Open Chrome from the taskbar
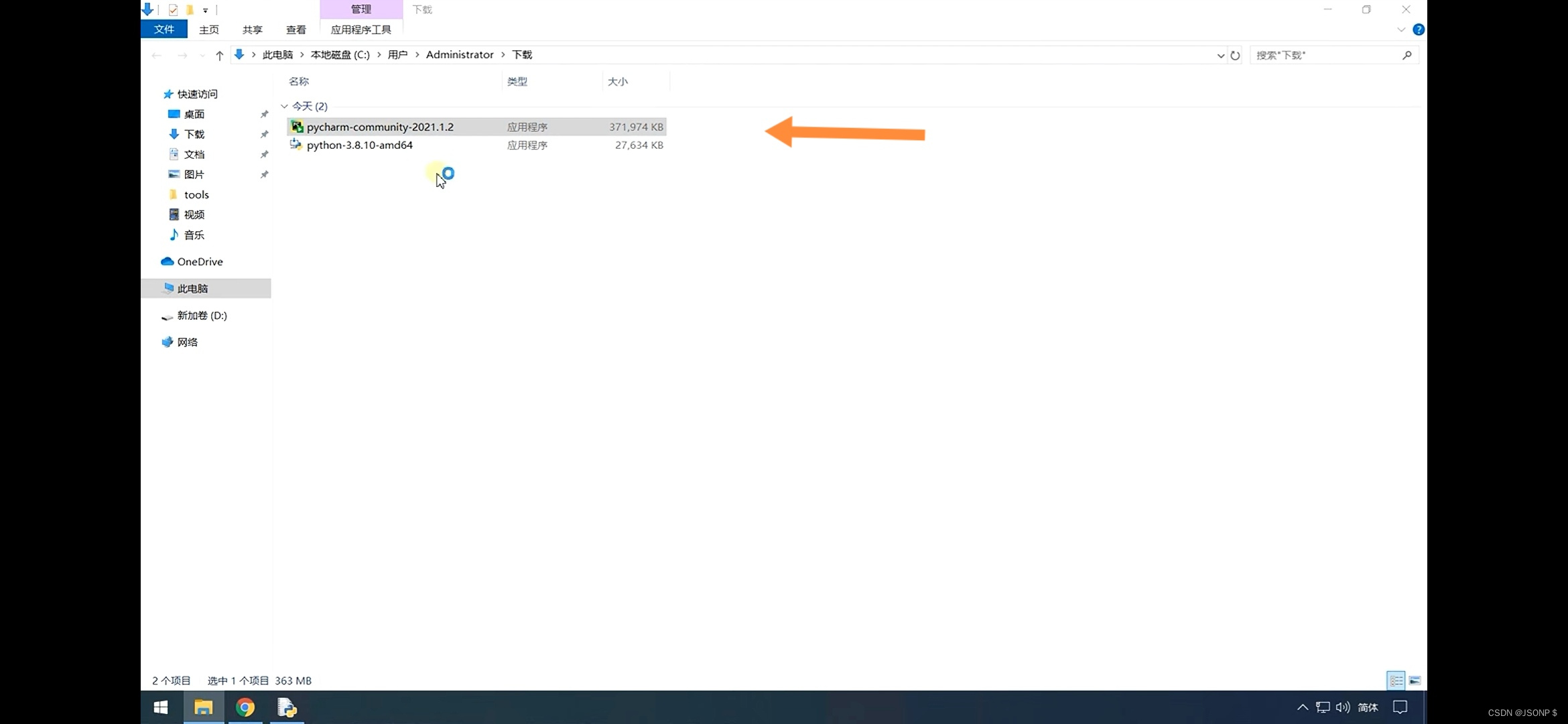This screenshot has width=1568, height=724. coord(245,708)
